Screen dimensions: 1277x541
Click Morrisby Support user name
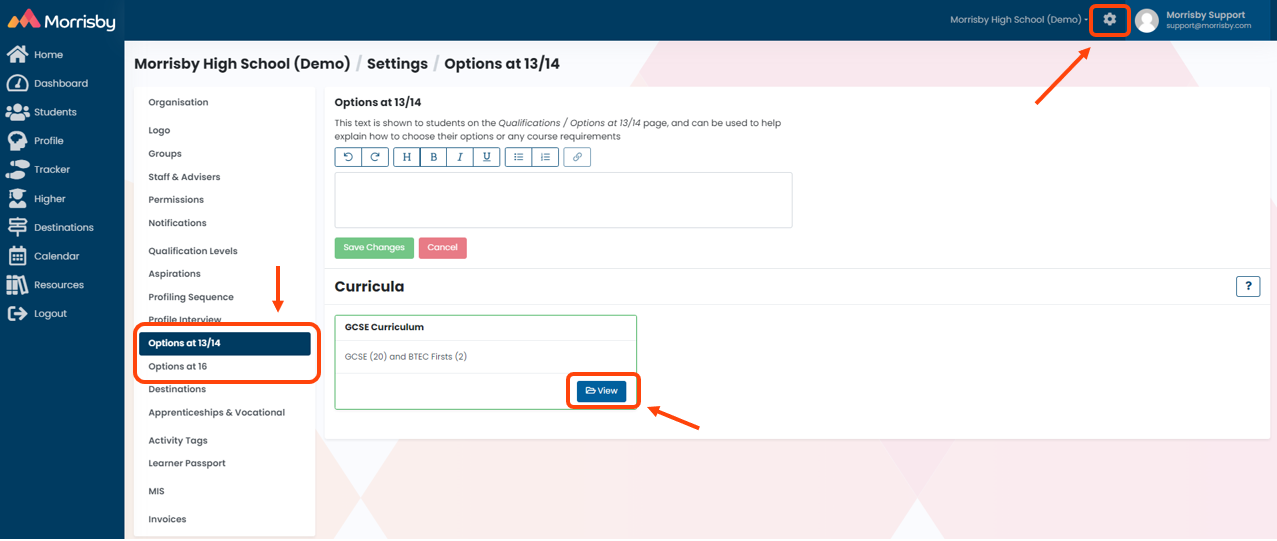click(x=1205, y=15)
